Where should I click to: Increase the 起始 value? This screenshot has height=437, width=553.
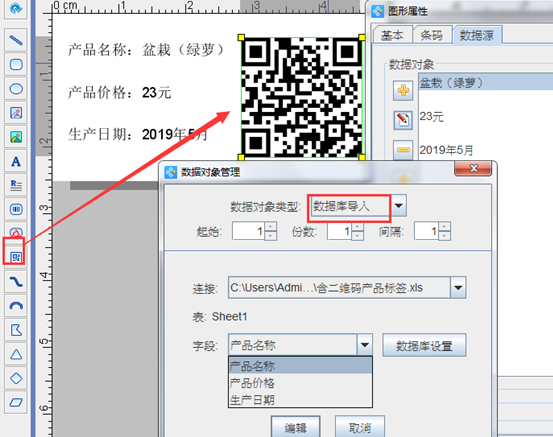pyautogui.click(x=270, y=227)
